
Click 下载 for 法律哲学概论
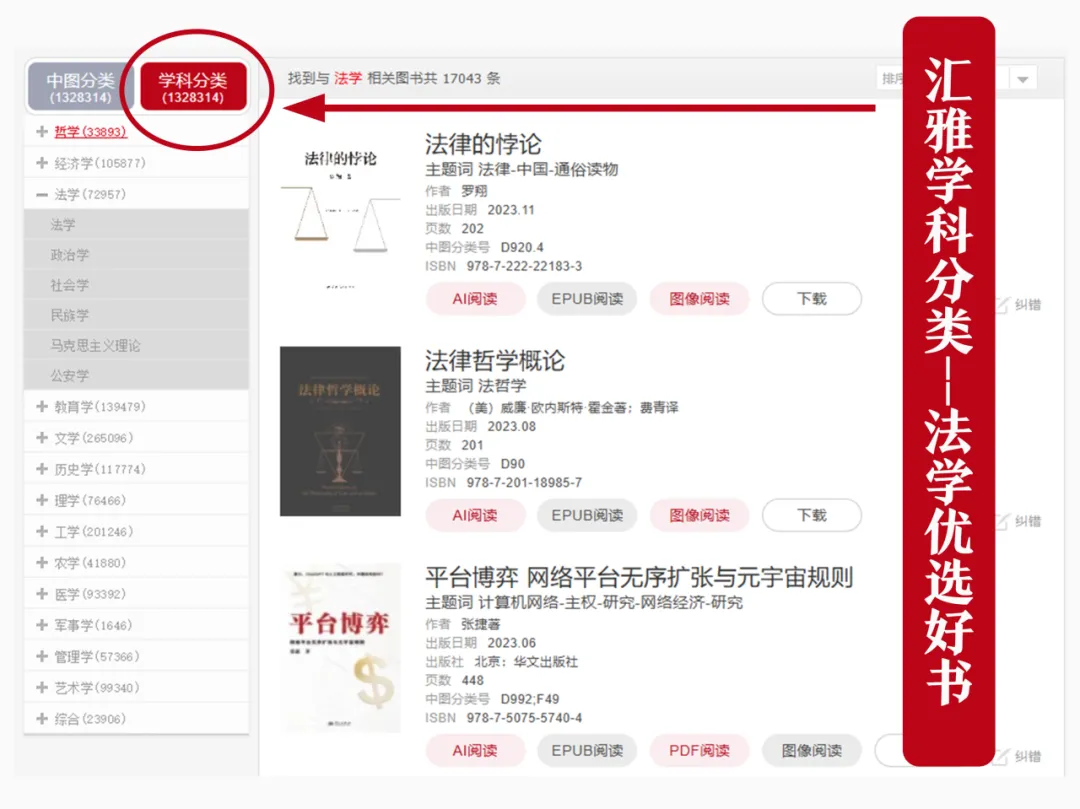click(x=811, y=515)
